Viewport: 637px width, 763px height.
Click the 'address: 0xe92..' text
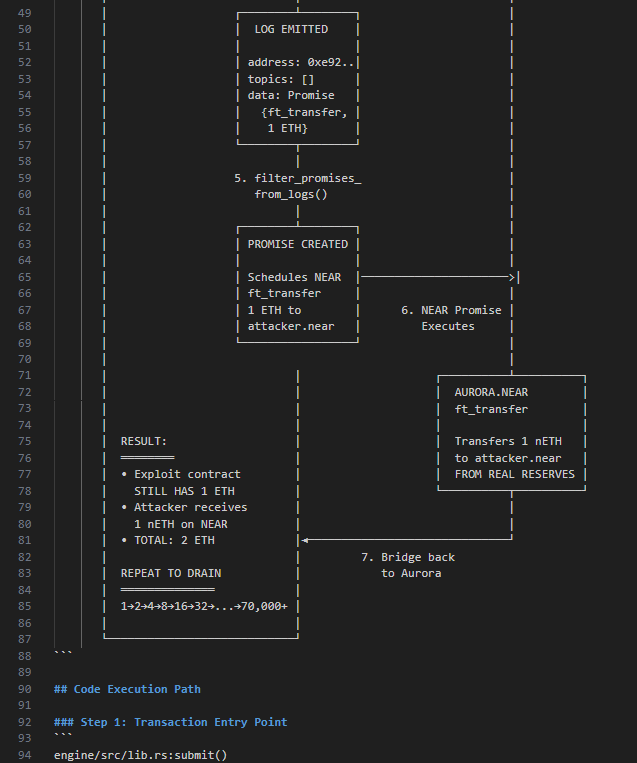[301, 62]
